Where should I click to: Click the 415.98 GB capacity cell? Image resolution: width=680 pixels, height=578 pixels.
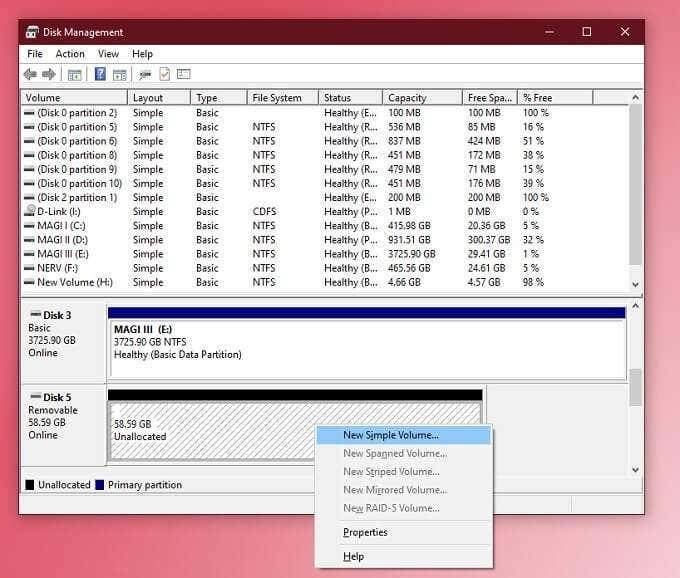(409, 225)
